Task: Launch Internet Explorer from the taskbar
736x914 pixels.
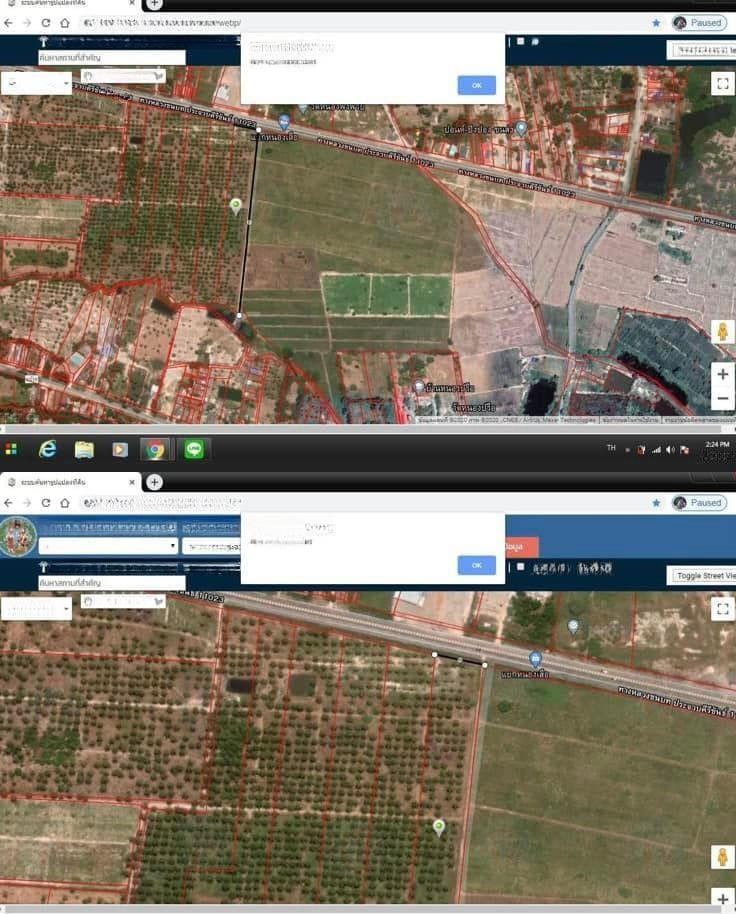Action: [47, 450]
